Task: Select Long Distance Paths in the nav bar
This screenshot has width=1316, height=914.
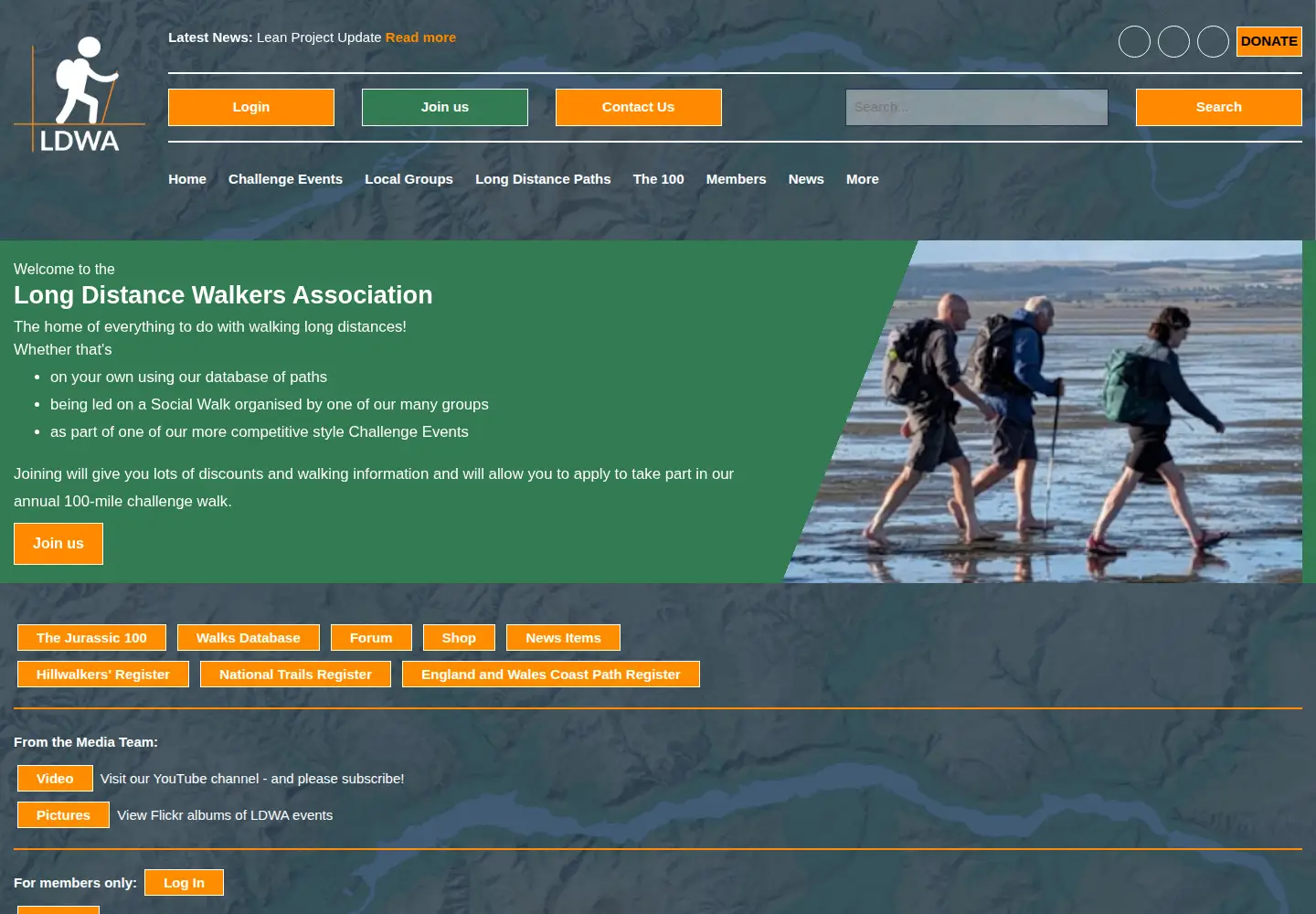Action: pyautogui.click(x=543, y=179)
